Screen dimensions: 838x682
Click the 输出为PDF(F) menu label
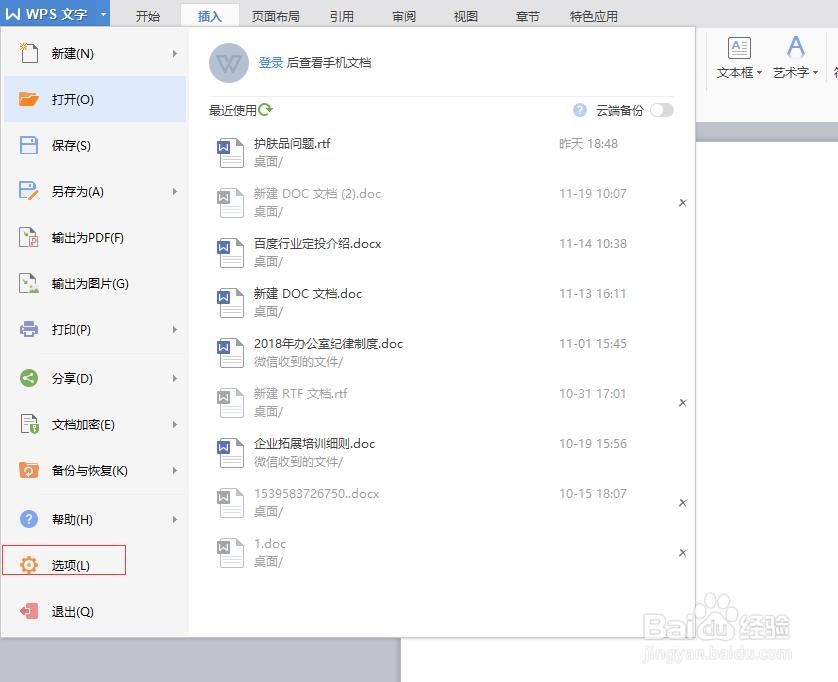point(88,237)
